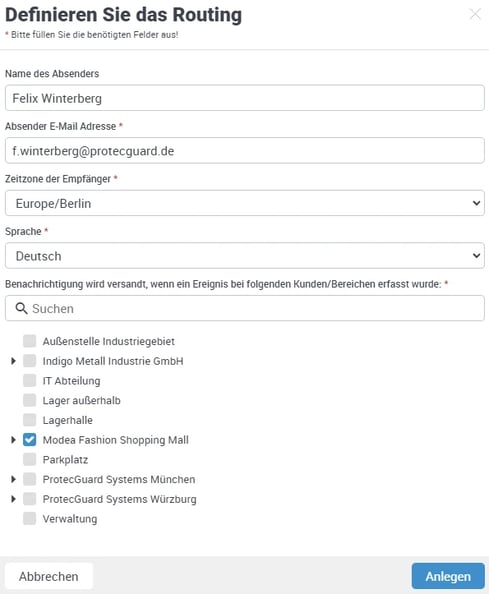Viewport: 489px width, 594px height.
Task: Close the routing dialog with X
Action: 475,14
